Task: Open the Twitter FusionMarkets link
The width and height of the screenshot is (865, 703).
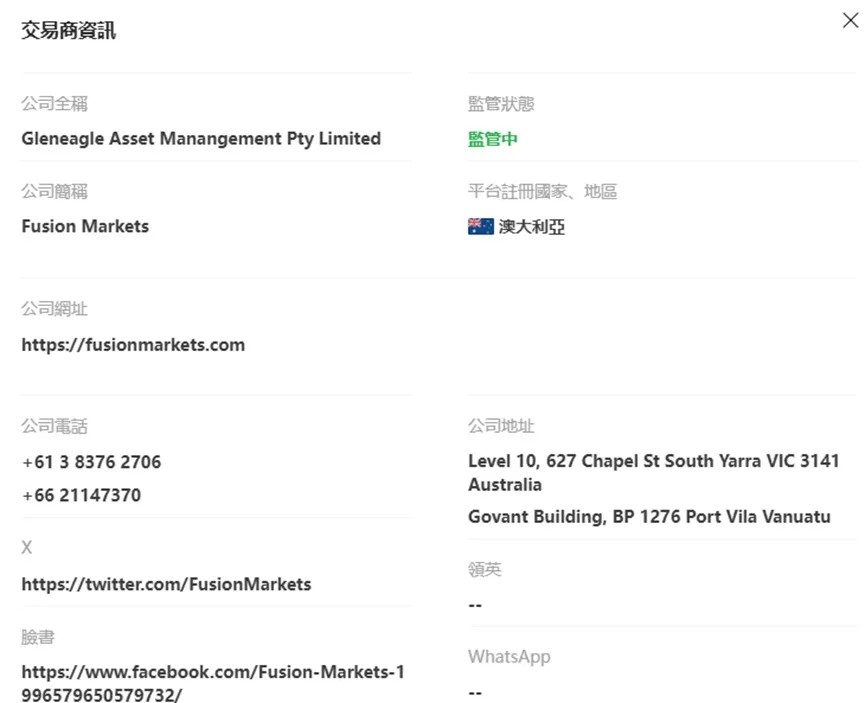Action: coord(166,584)
